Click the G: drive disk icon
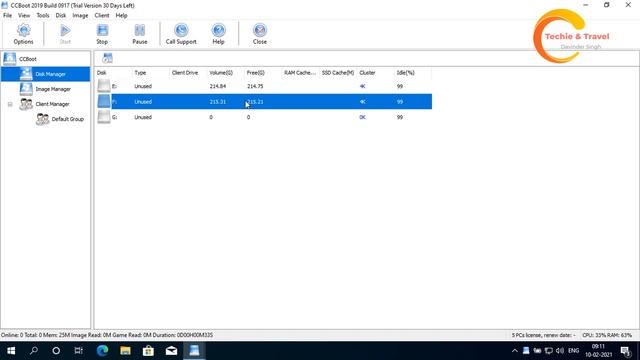 pyautogui.click(x=104, y=117)
